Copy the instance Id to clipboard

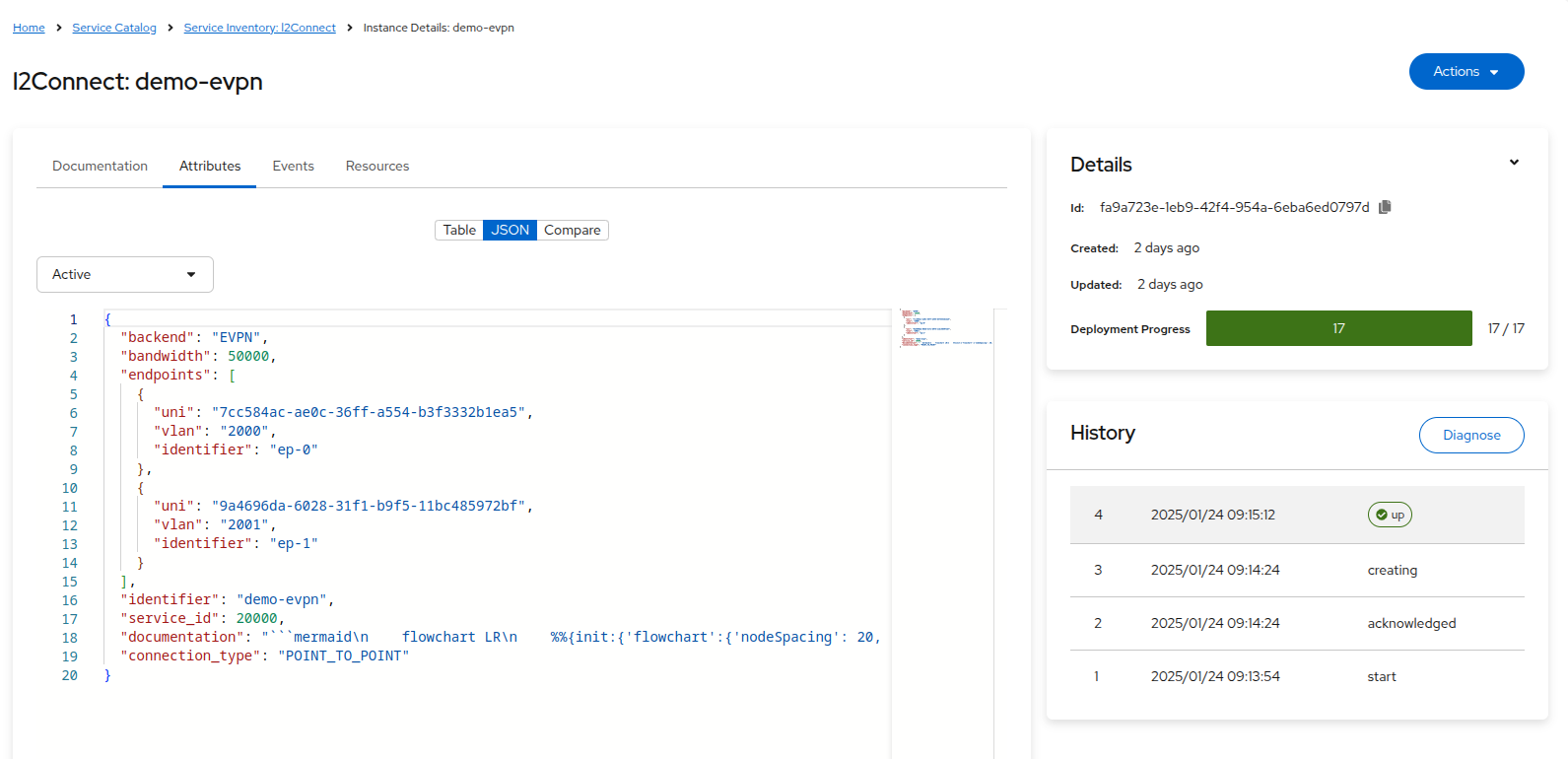pyautogui.click(x=1385, y=207)
